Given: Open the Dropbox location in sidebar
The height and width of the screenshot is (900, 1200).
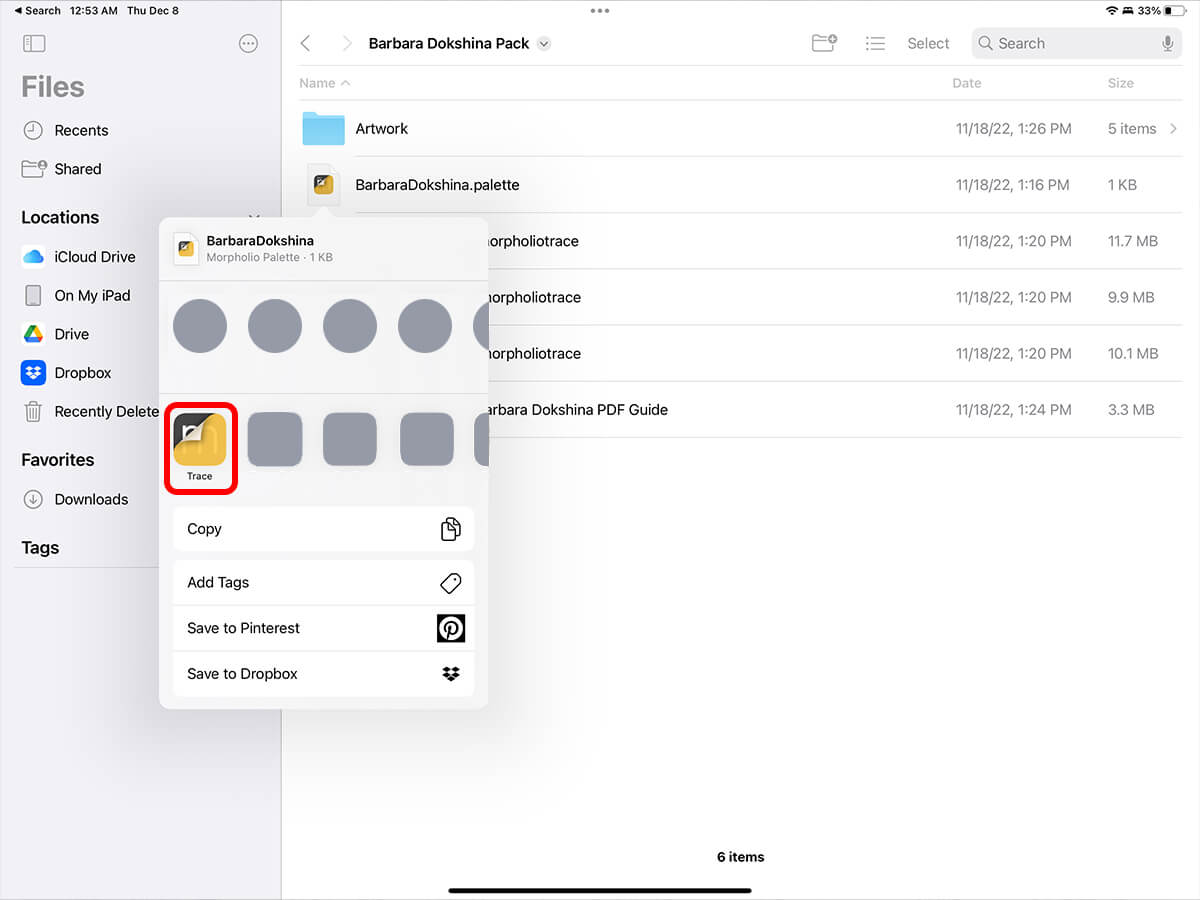Looking at the screenshot, I should (82, 373).
